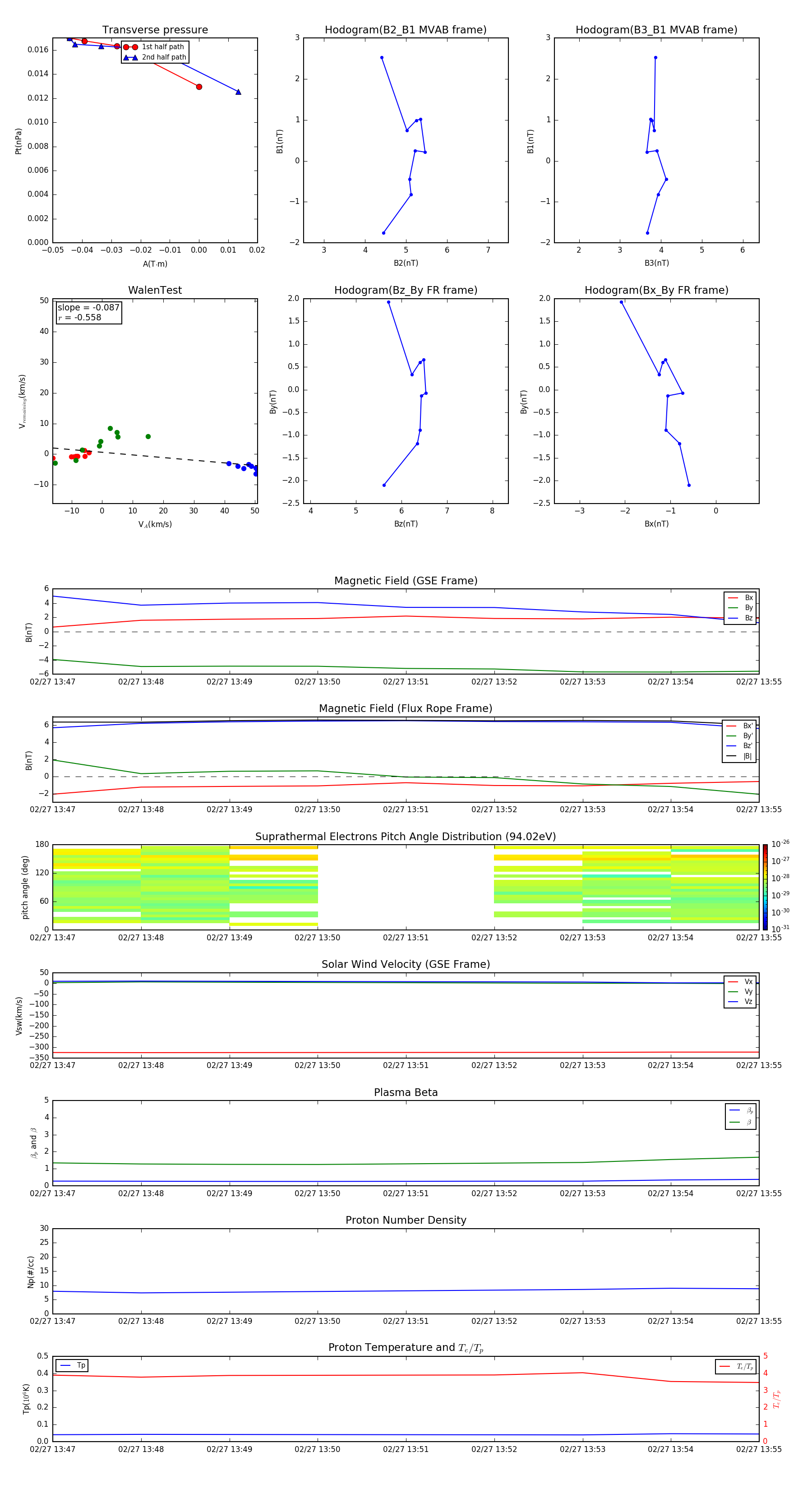Click the 'Vx' legend entry in velocity plot
The width and height of the screenshot is (812, 1489).
(740, 981)
